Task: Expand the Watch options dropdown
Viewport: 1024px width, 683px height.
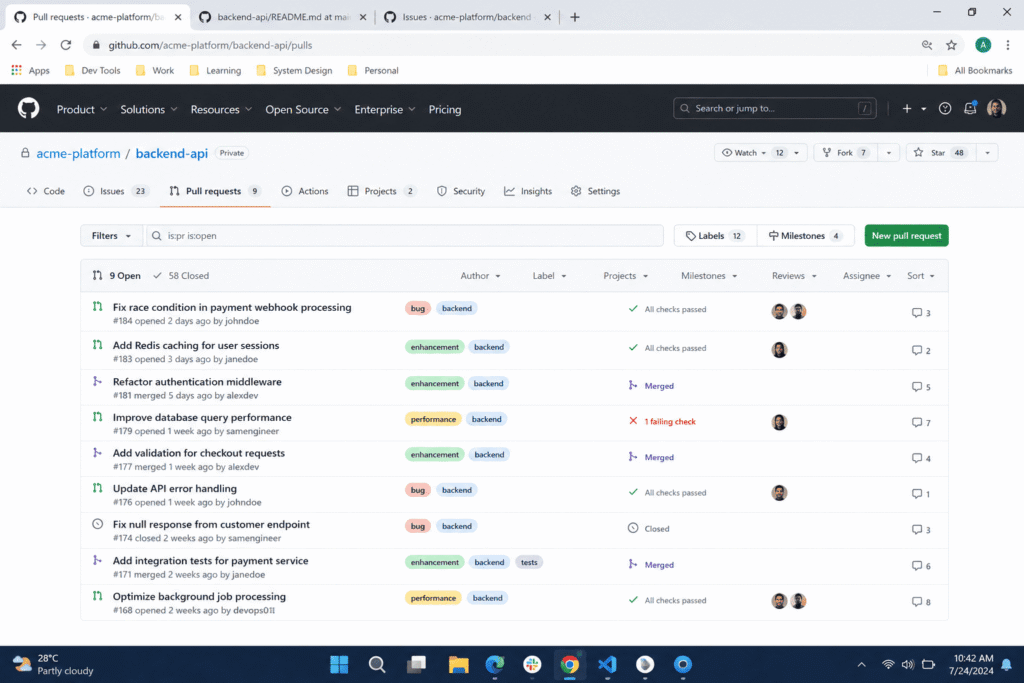Action: [796, 153]
